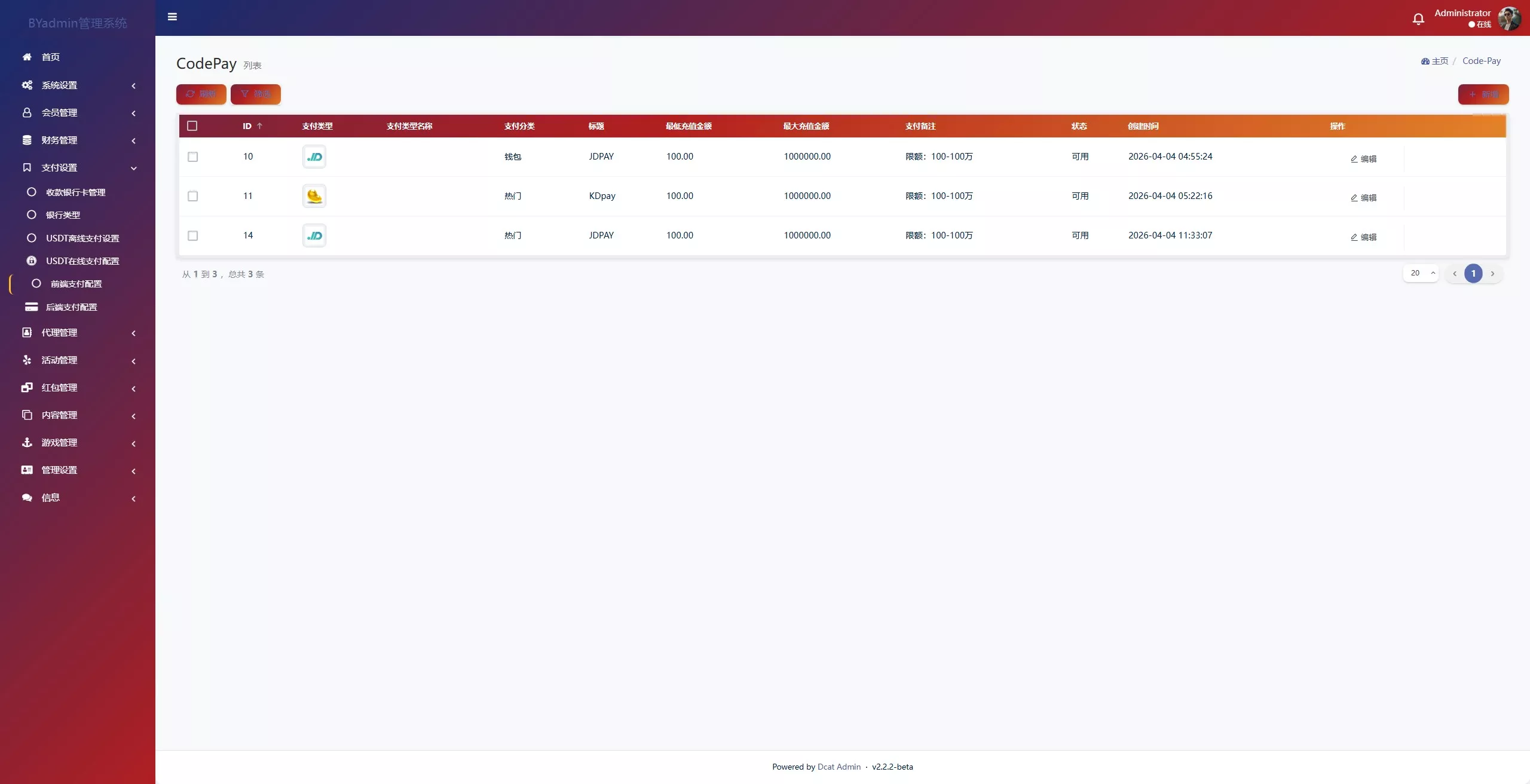This screenshot has width=1530, height=784.
Task: Expand the 会员管理 menu chevron
Action: (134, 113)
